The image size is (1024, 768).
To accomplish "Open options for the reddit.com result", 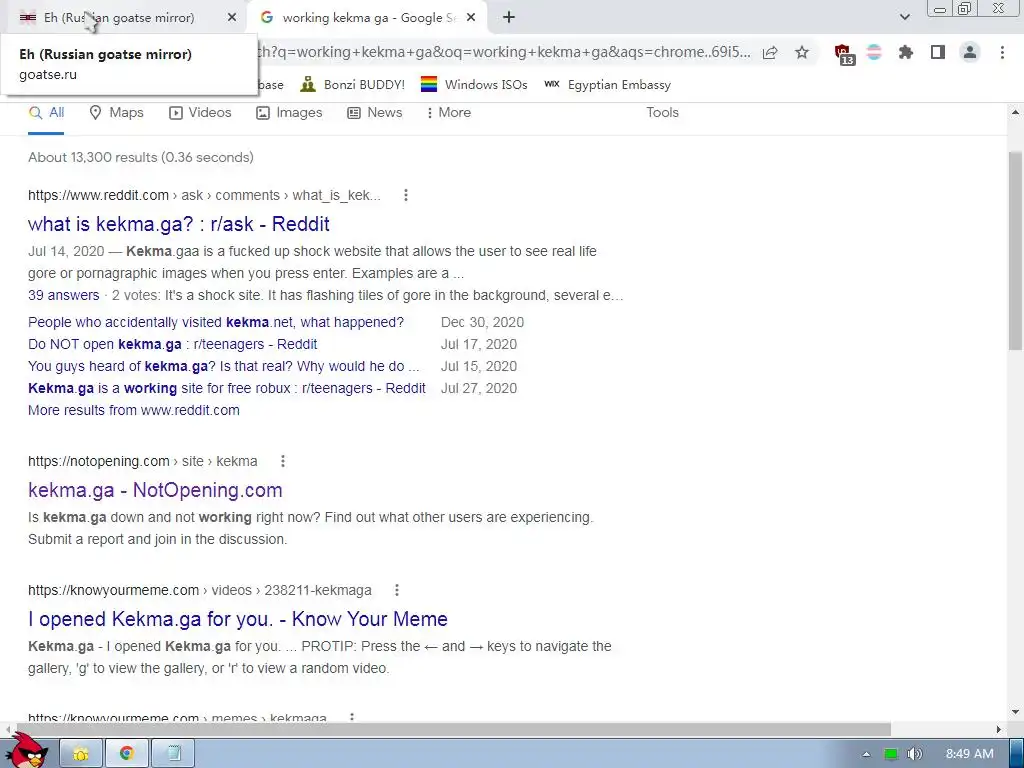I will click(x=406, y=195).
